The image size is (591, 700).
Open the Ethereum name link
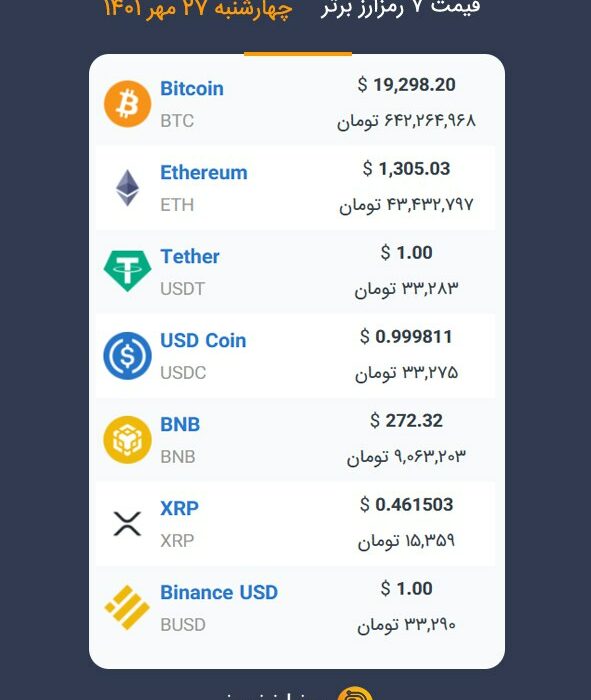coord(204,172)
